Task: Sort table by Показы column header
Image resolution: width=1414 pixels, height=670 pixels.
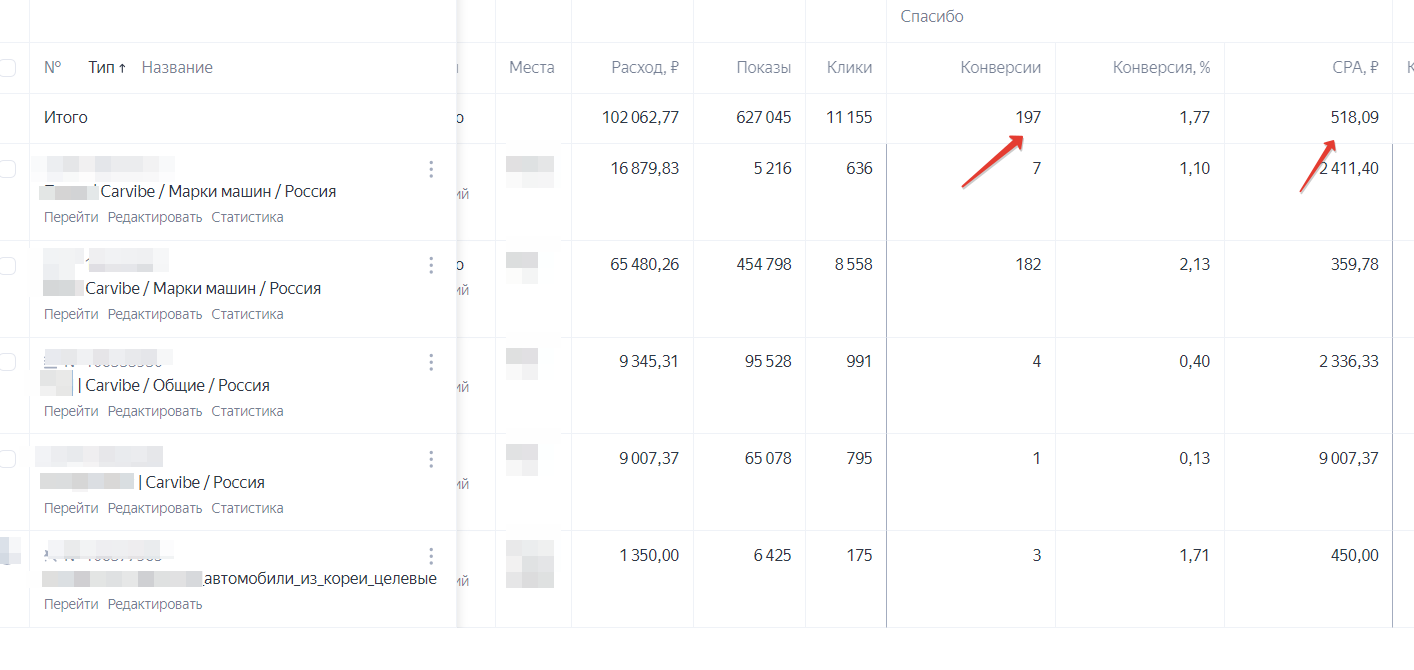Action: 763,68
